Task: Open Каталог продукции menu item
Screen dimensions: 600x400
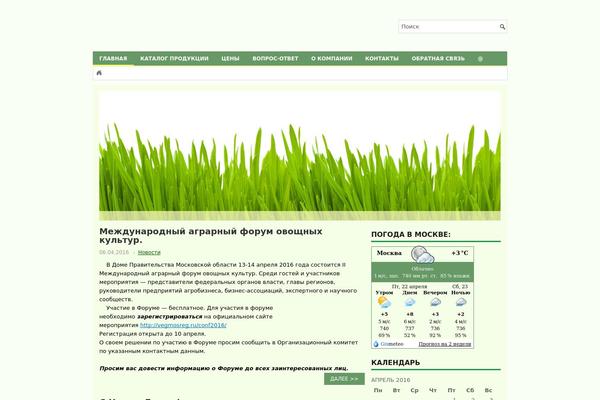Action: tap(174, 59)
